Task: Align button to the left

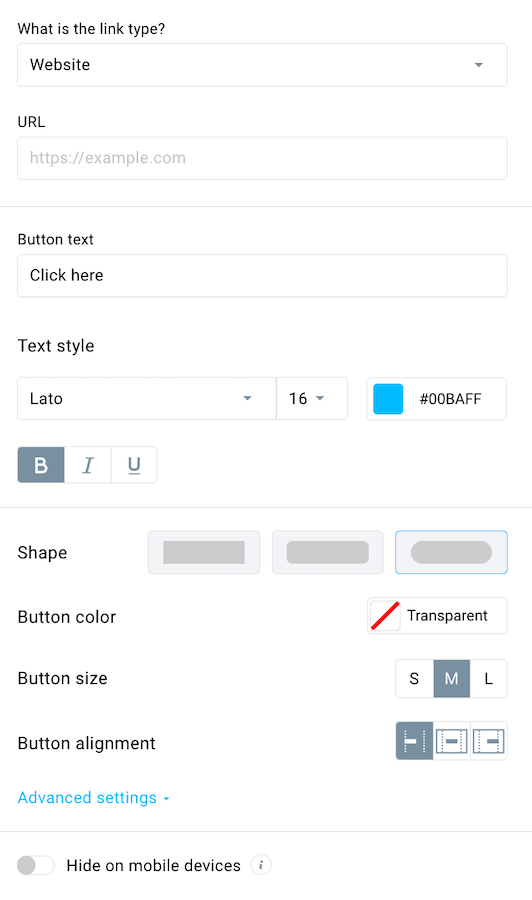Action: click(414, 741)
